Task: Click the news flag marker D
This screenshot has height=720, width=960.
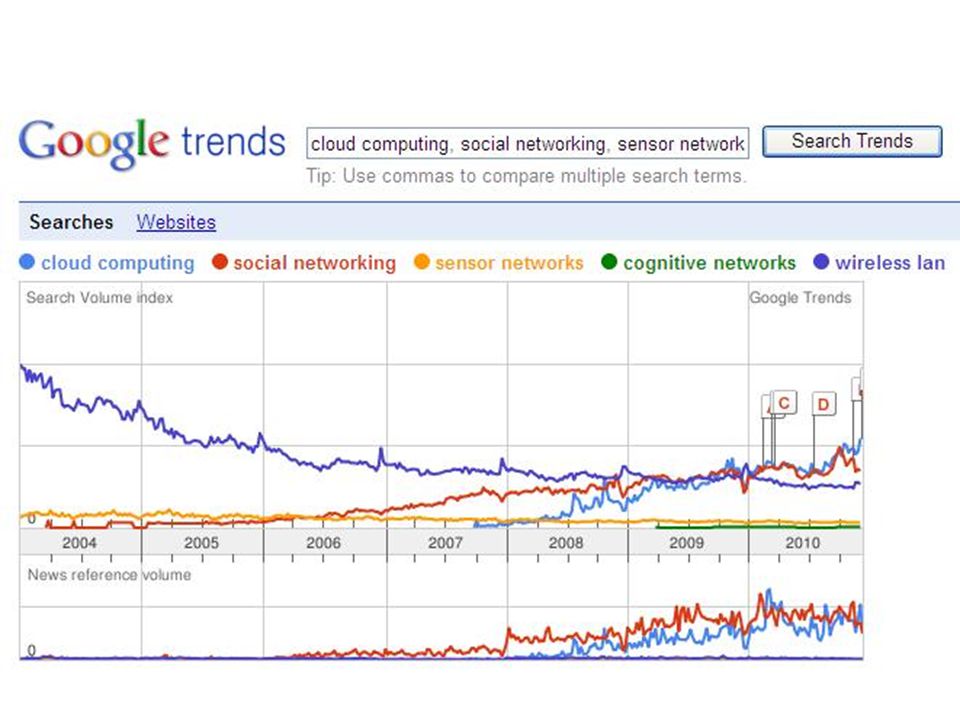Action: point(823,404)
